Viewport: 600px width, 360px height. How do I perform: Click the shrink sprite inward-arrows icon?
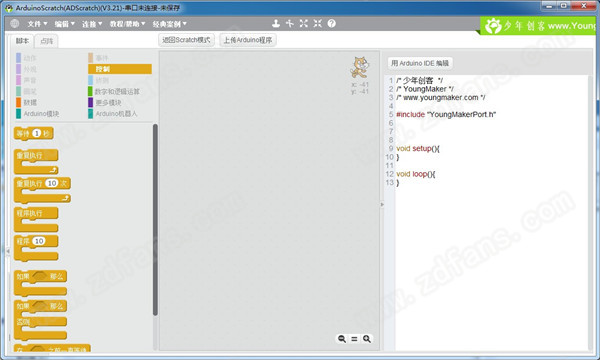(x=318, y=24)
